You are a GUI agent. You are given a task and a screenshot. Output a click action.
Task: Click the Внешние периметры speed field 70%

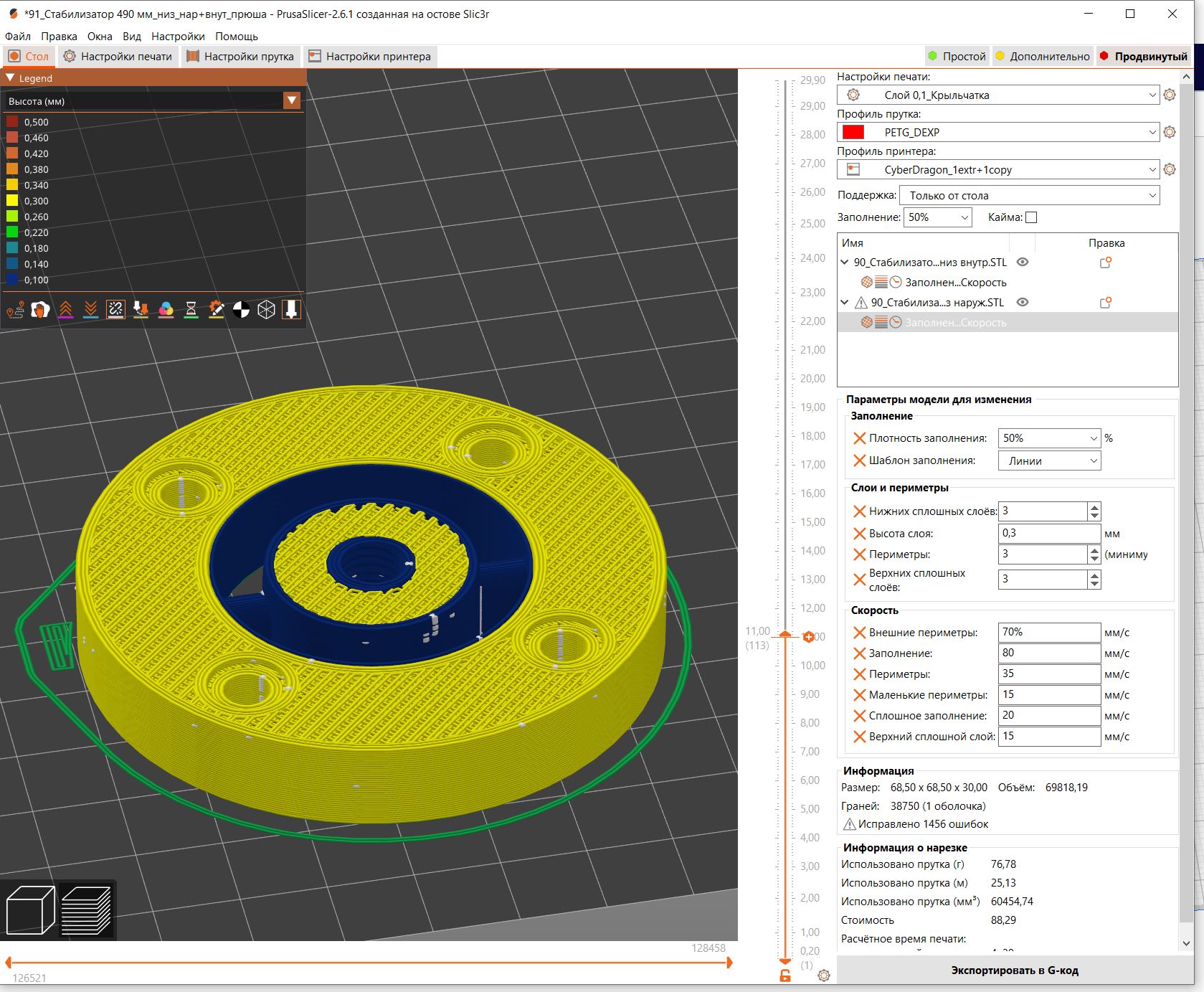[1049, 632]
